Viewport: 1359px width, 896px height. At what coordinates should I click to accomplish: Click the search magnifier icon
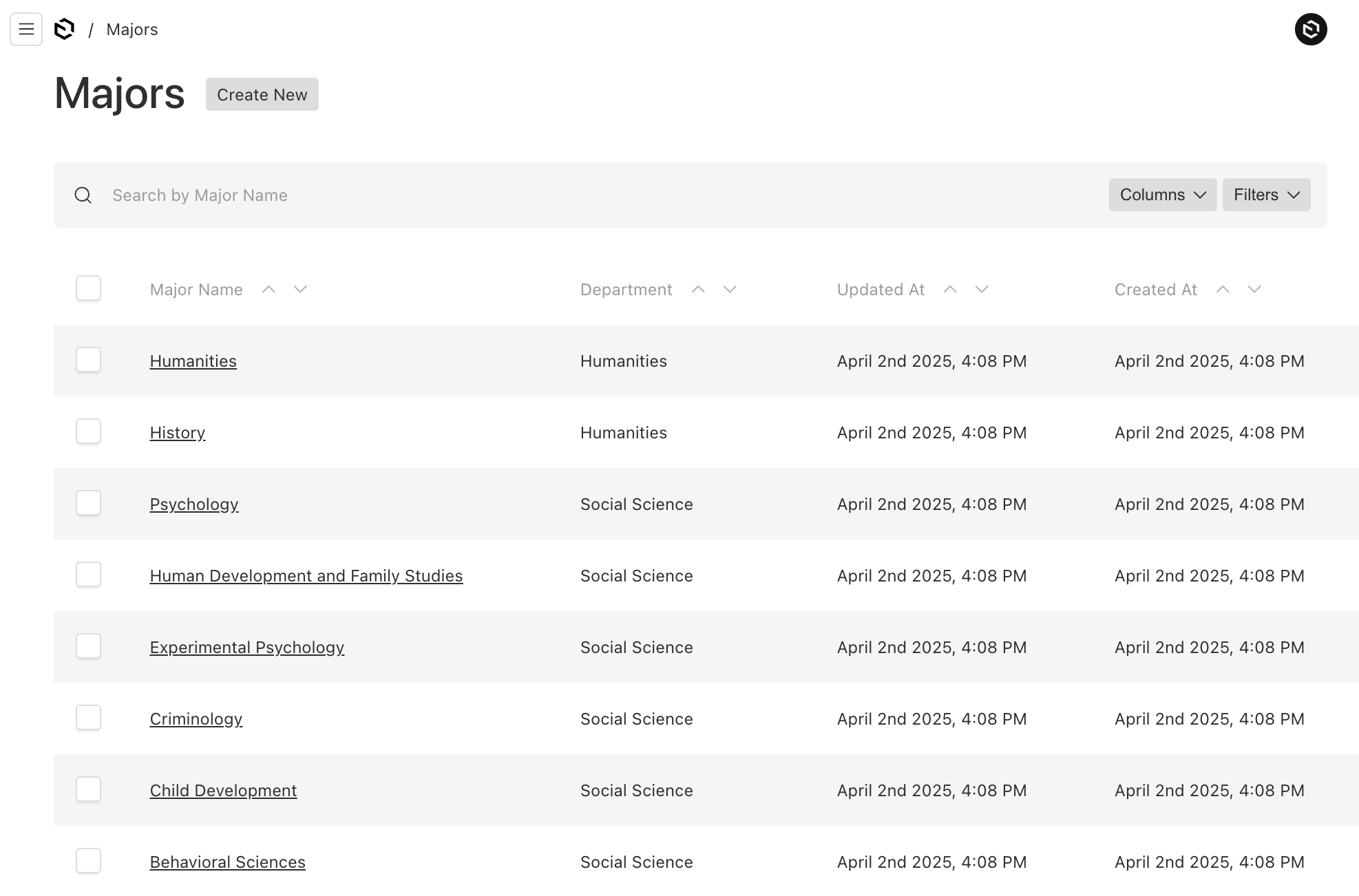[x=83, y=195]
